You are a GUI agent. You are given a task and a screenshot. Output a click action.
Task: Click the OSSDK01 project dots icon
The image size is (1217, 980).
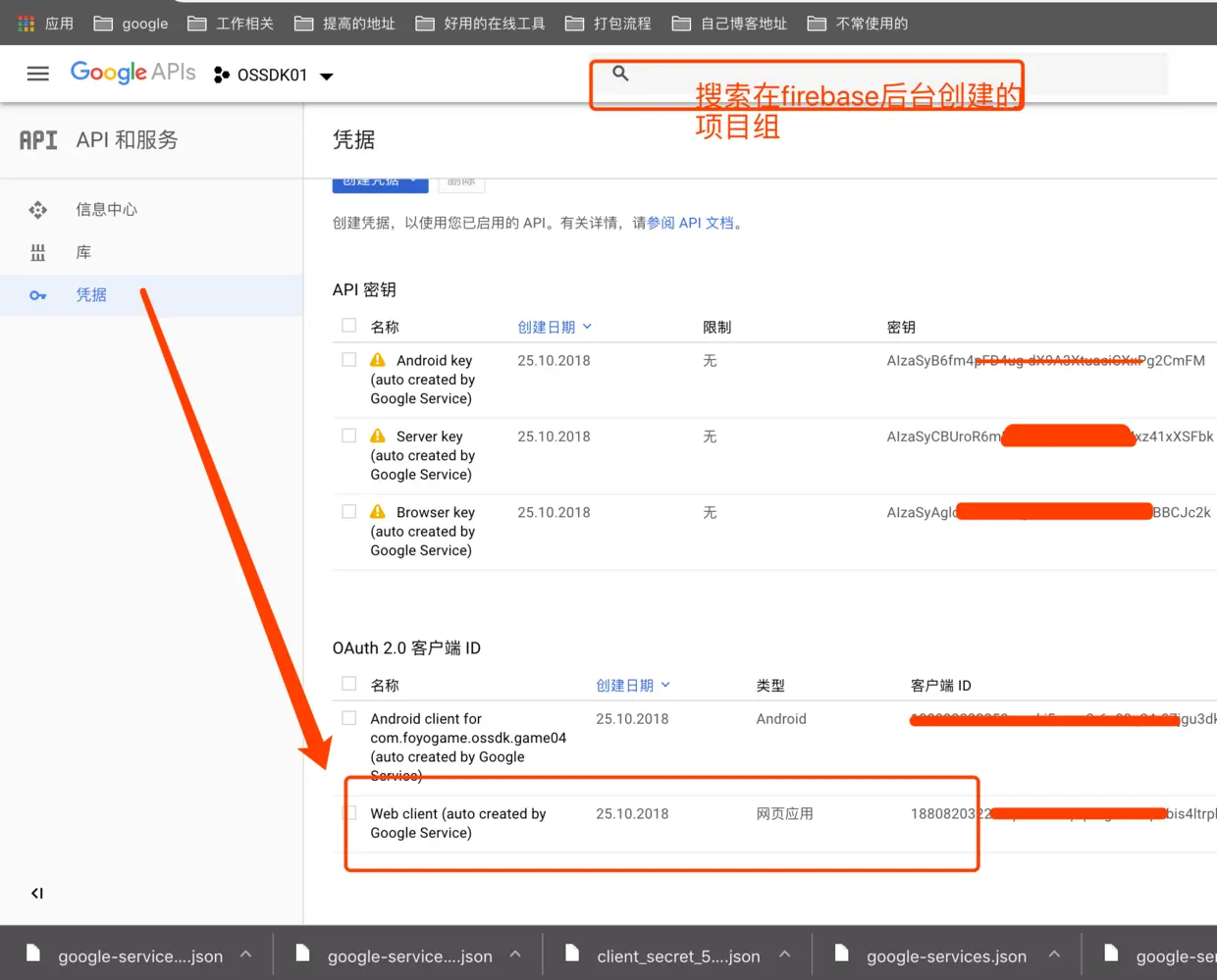222,75
